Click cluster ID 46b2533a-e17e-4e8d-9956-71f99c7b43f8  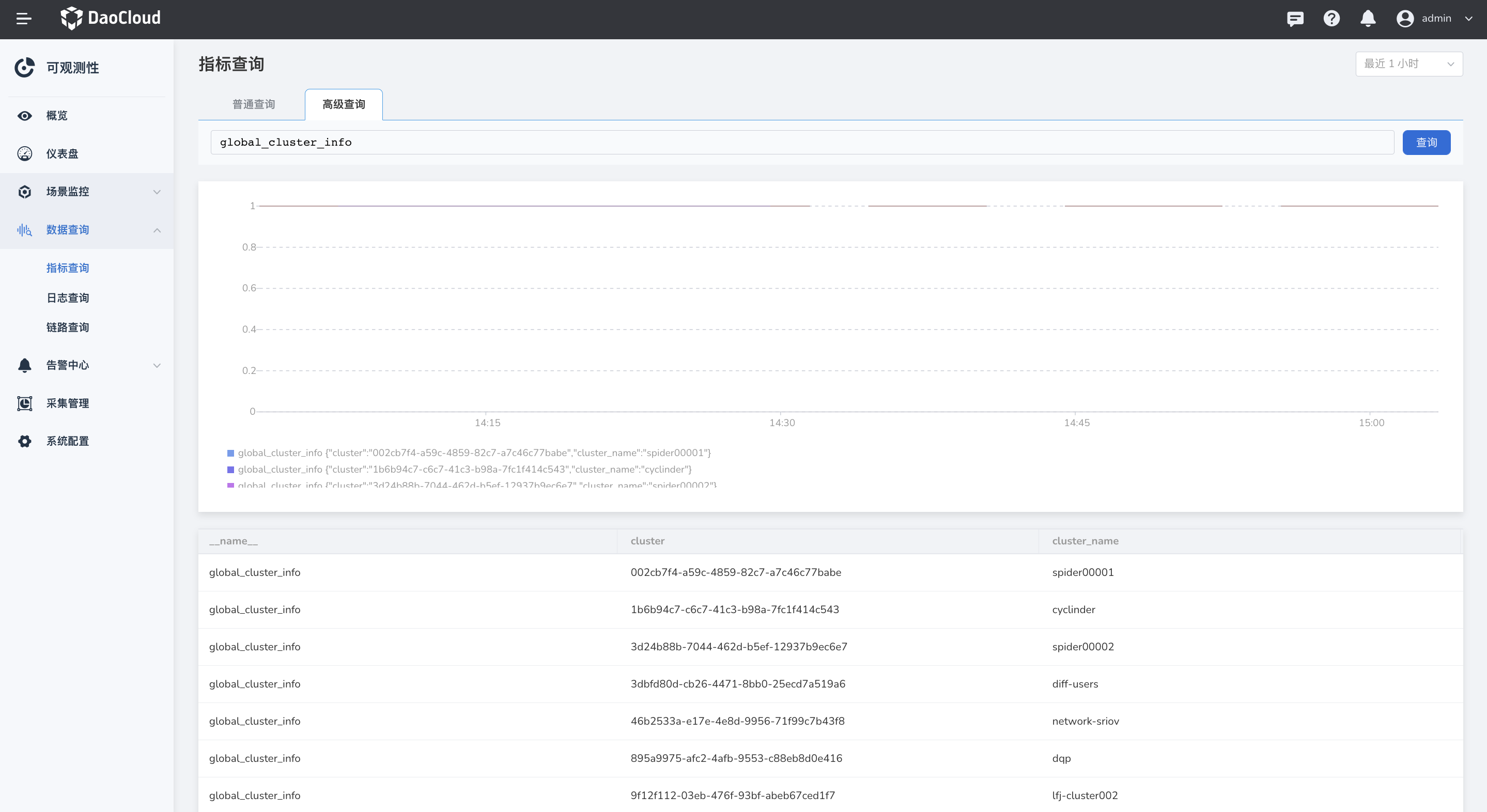tap(737, 722)
